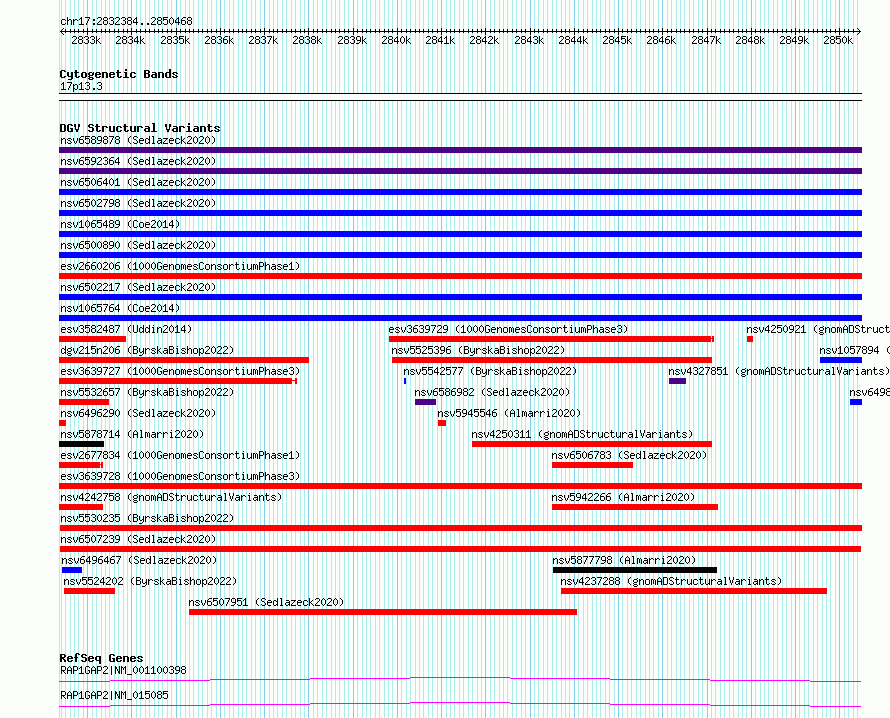Click the DGV Structural Variants track title
The image size is (890, 718).
tap(140, 128)
